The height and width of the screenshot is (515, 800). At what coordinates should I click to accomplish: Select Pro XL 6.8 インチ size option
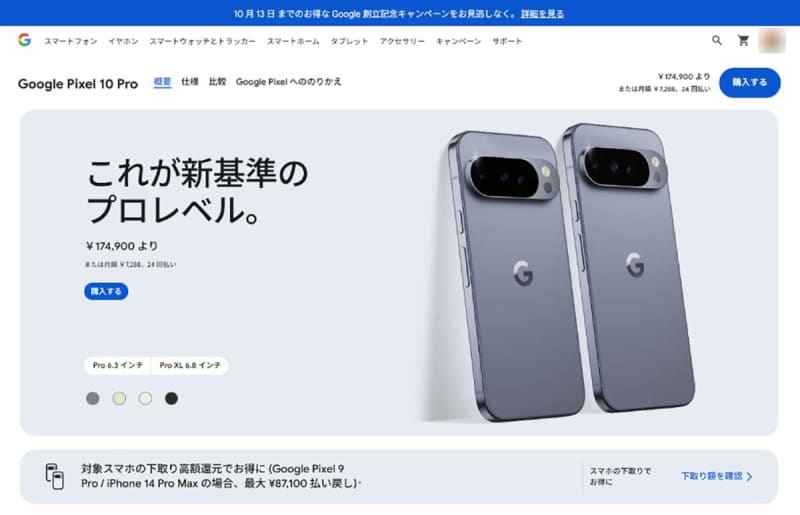coord(190,365)
